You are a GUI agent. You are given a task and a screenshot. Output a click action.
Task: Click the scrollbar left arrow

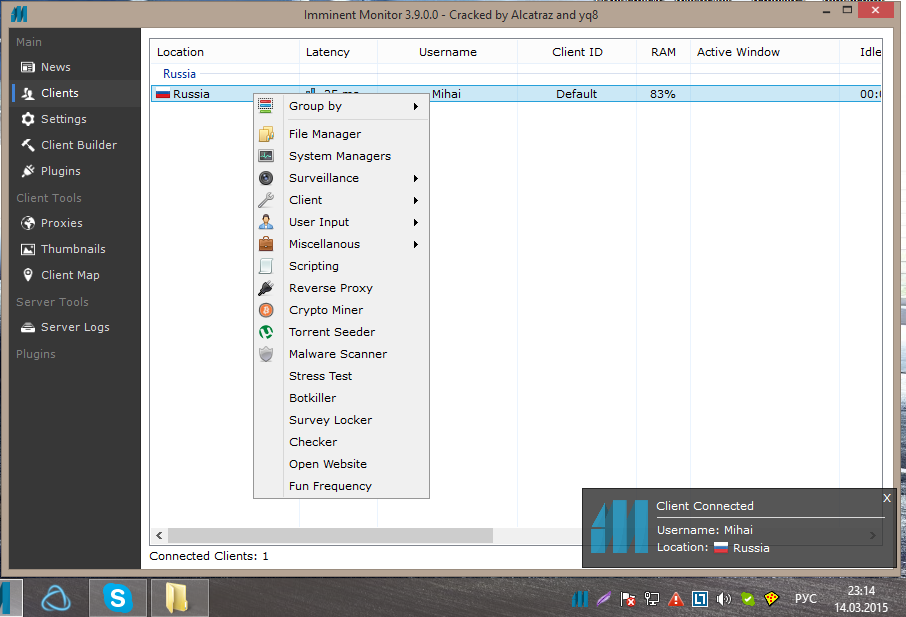pos(159,536)
